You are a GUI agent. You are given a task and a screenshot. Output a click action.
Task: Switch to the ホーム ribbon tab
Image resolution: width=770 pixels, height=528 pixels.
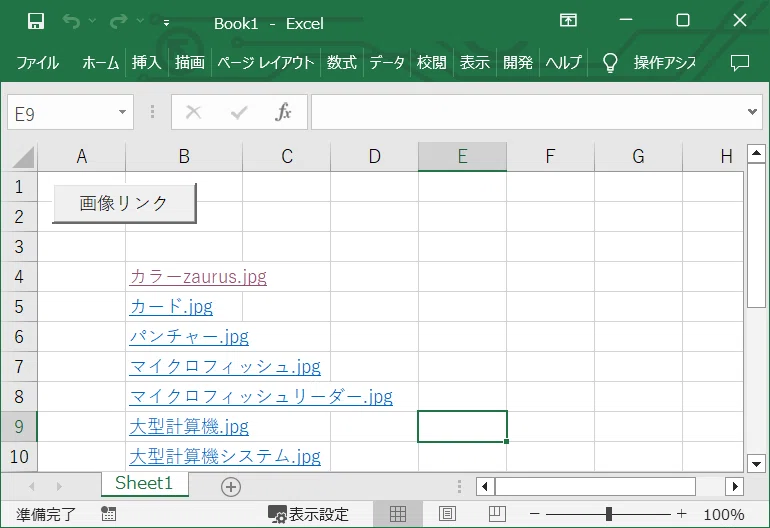coord(101,63)
